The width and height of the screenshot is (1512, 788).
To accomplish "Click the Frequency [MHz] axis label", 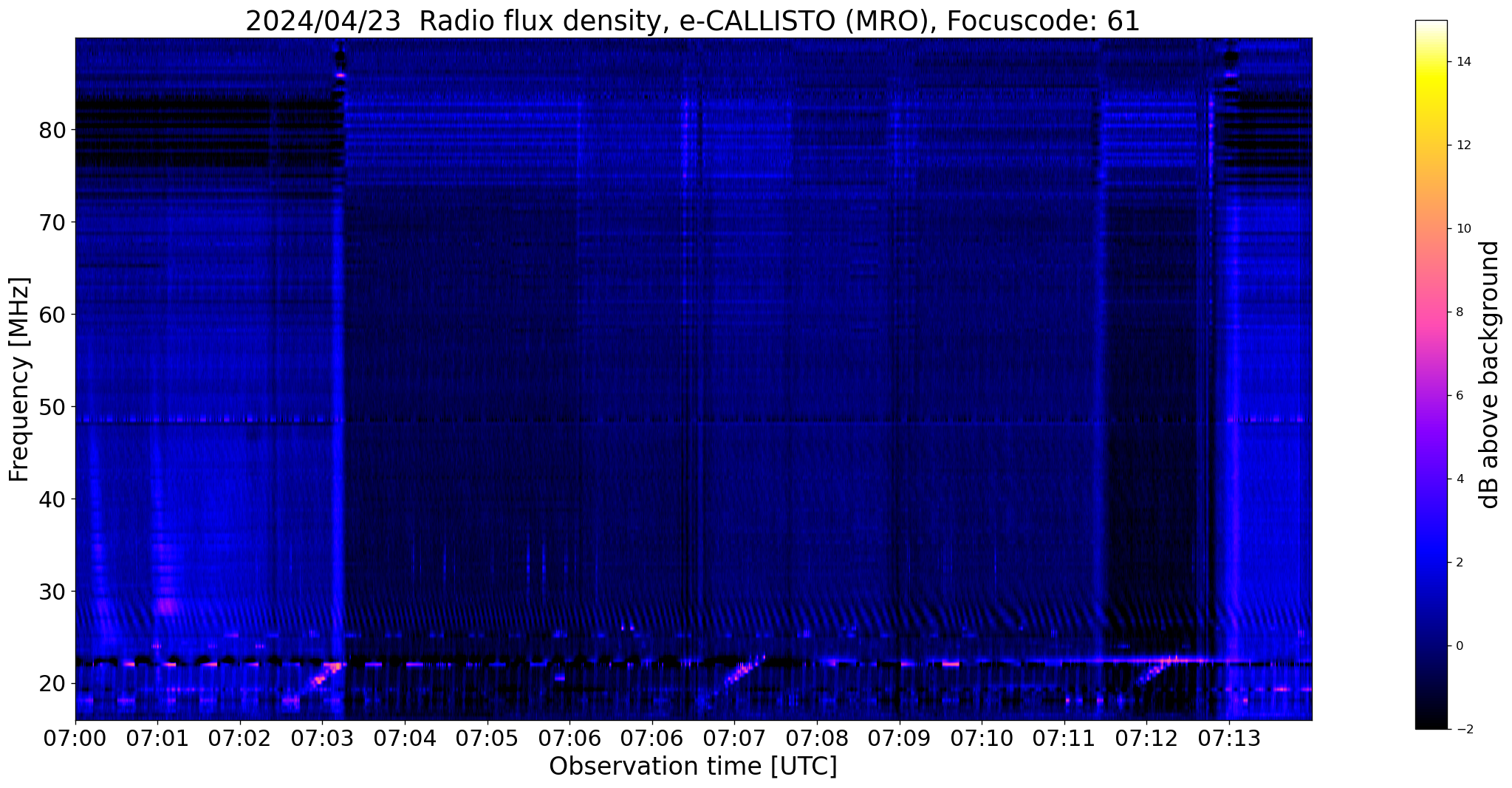I will pyautogui.click(x=20, y=379).
